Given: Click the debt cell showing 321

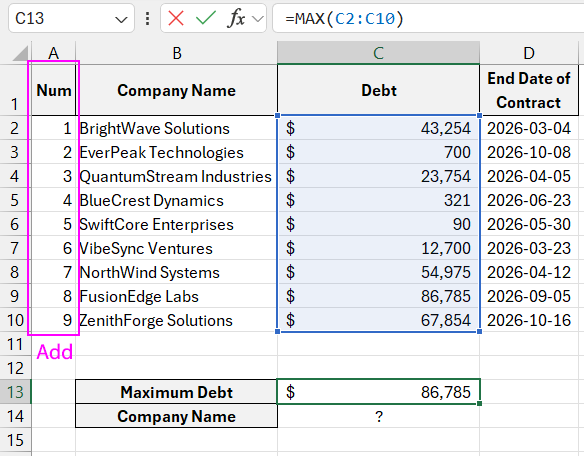Looking at the screenshot, I should [x=378, y=200].
